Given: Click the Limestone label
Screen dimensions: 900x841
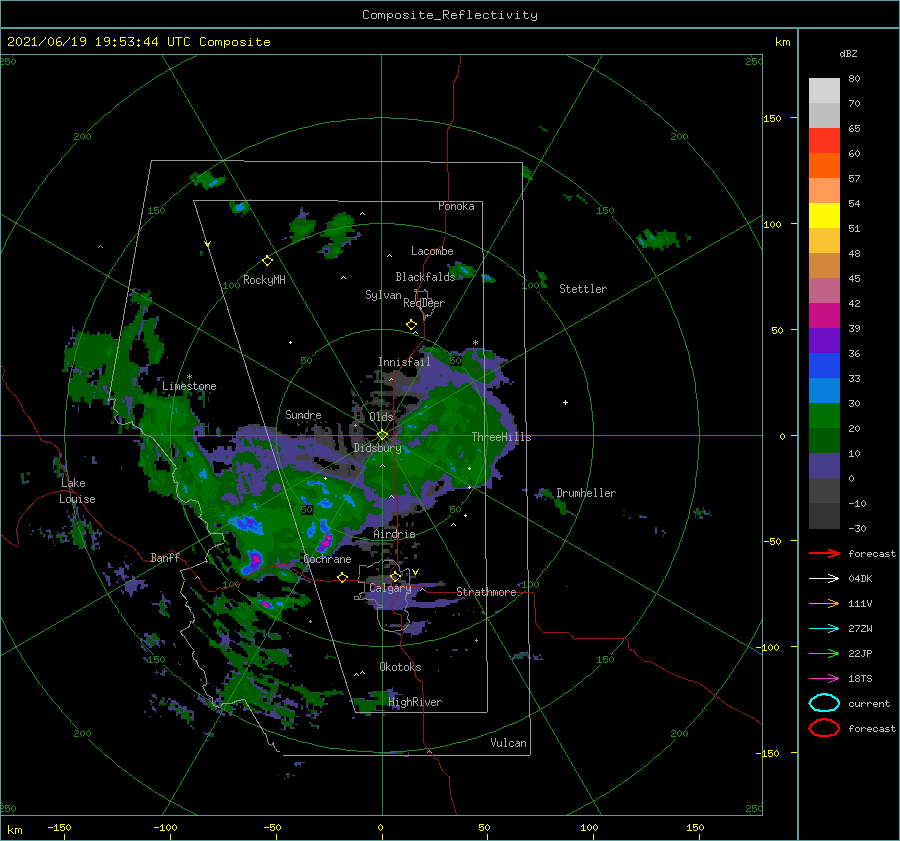Looking at the screenshot, I should (189, 386).
